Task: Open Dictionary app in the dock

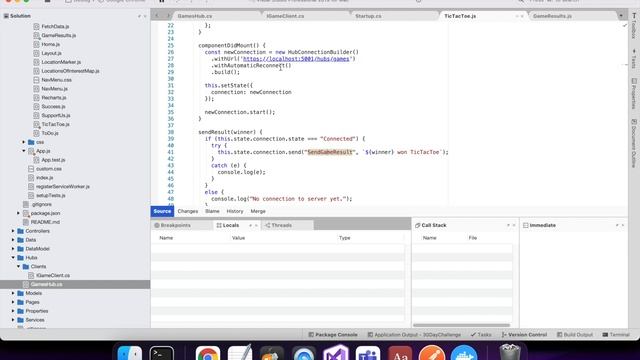Action: pyautogui.click(x=400, y=353)
